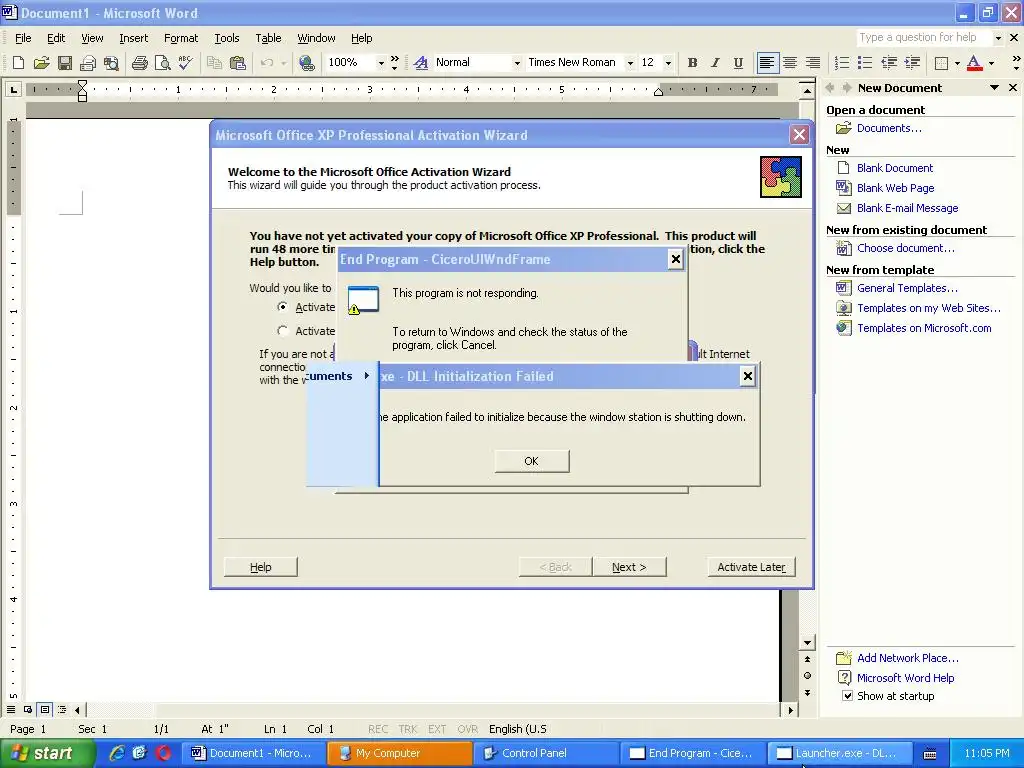Open the Edit menu

pyautogui.click(x=56, y=38)
